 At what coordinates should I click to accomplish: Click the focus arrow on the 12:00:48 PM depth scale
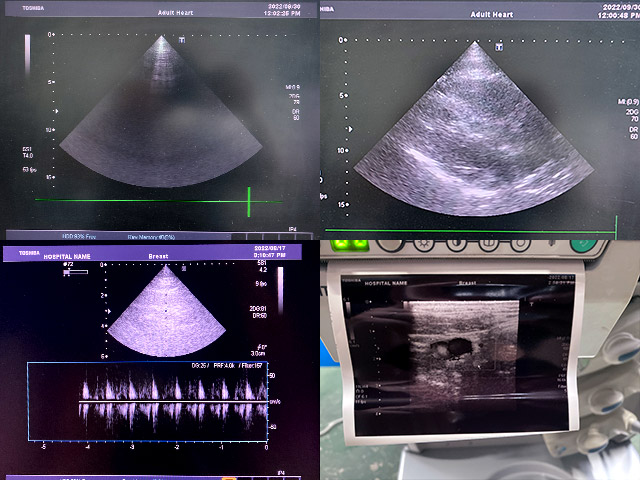tap(349, 129)
